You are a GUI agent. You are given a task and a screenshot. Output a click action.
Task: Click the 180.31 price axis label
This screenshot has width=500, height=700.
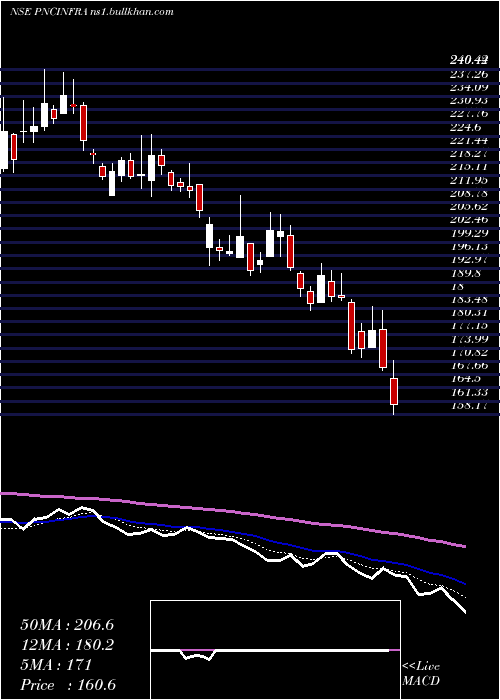[468, 312]
